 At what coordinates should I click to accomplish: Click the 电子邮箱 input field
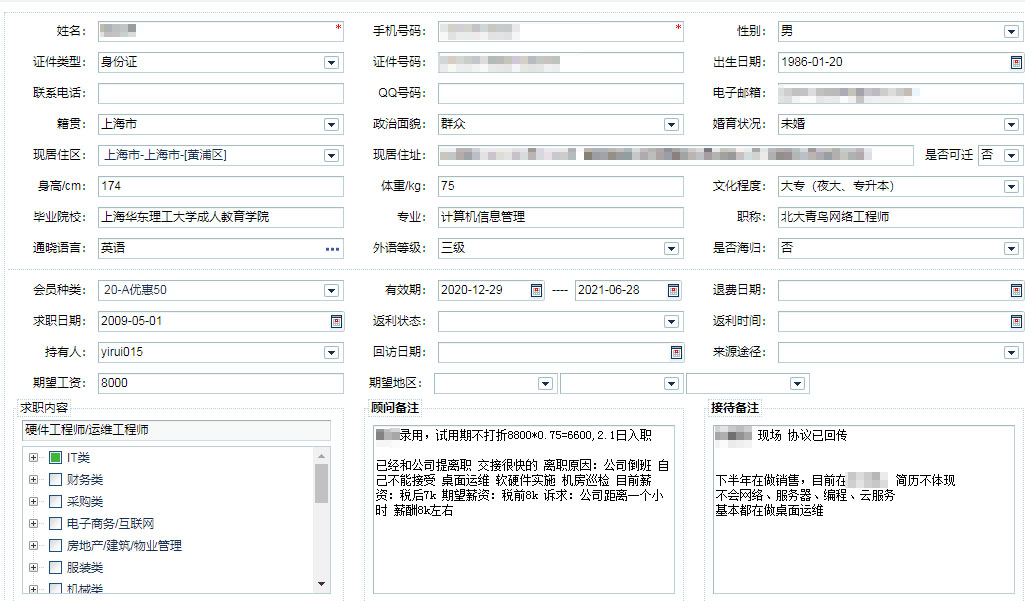point(901,93)
